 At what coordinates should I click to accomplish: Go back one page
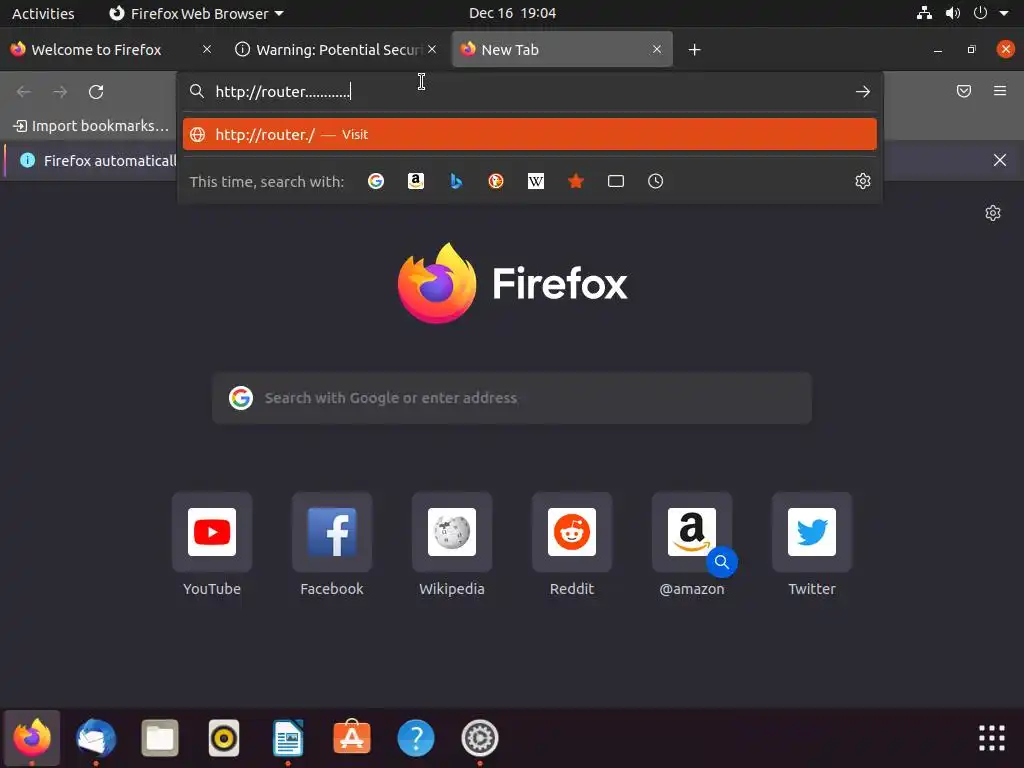click(24, 91)
